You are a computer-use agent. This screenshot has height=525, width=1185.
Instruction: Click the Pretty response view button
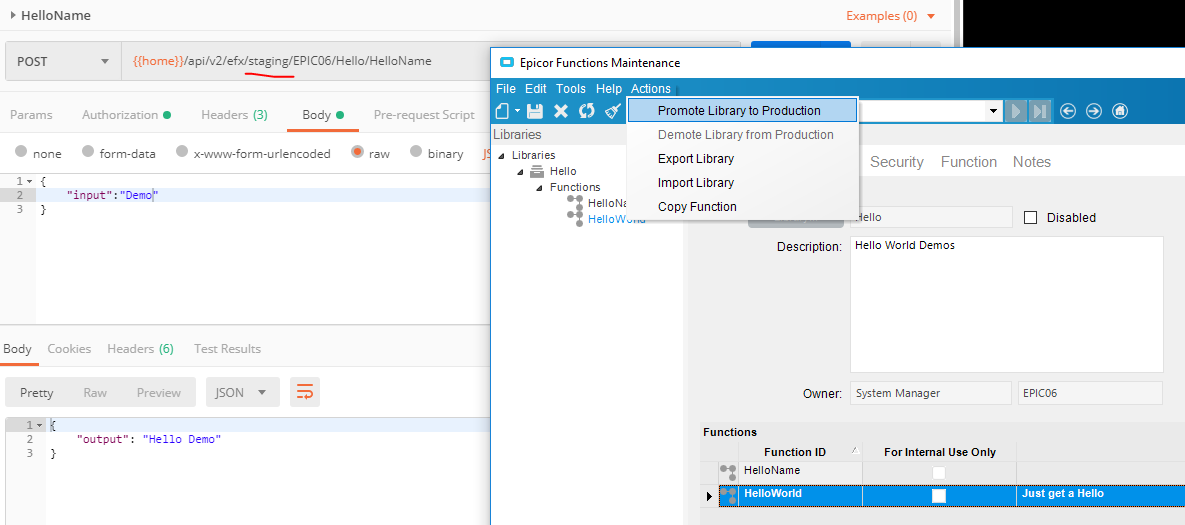[x=36, y=392]
